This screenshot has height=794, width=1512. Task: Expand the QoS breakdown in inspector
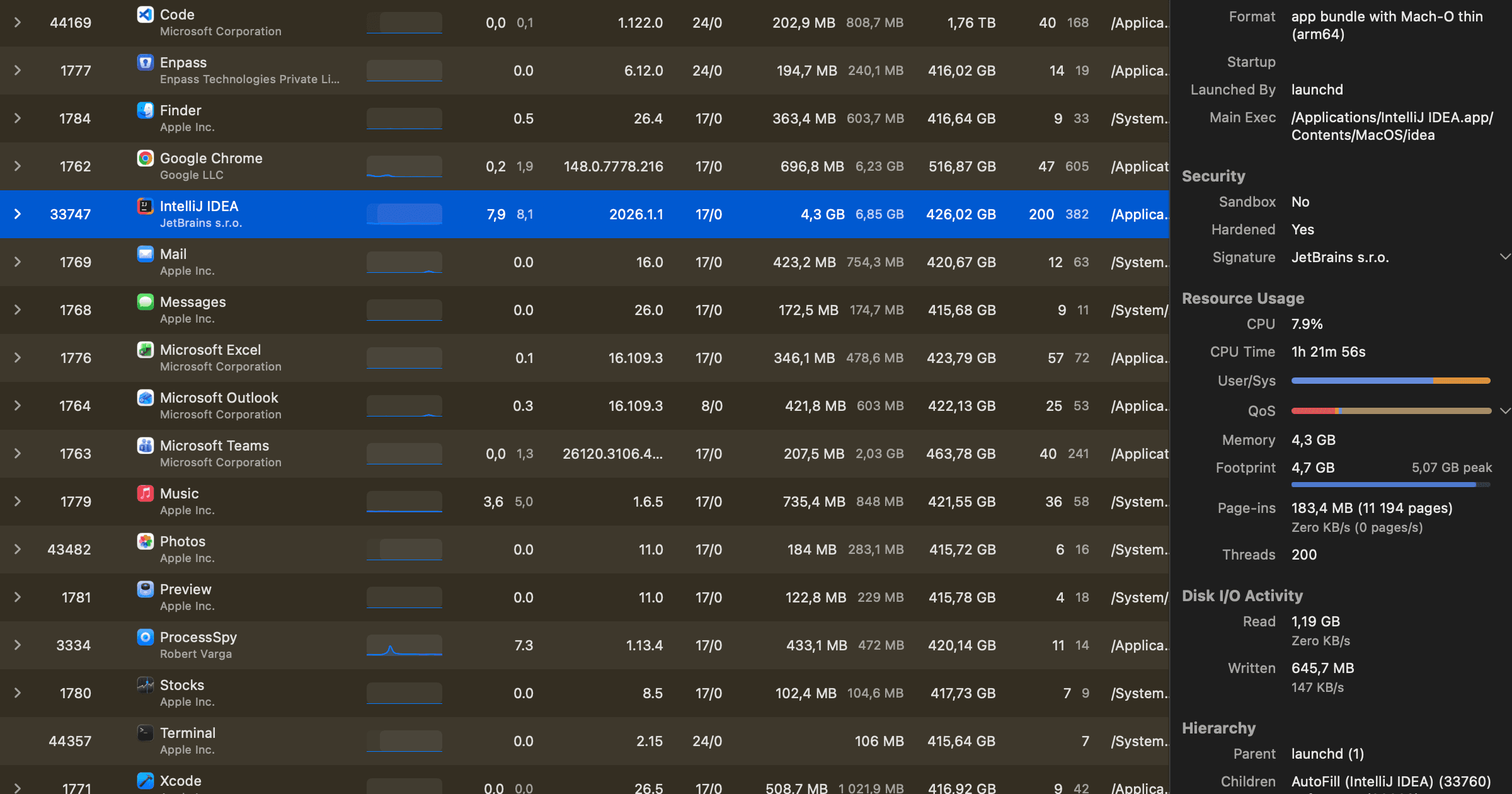click(x=1504, y=411)
